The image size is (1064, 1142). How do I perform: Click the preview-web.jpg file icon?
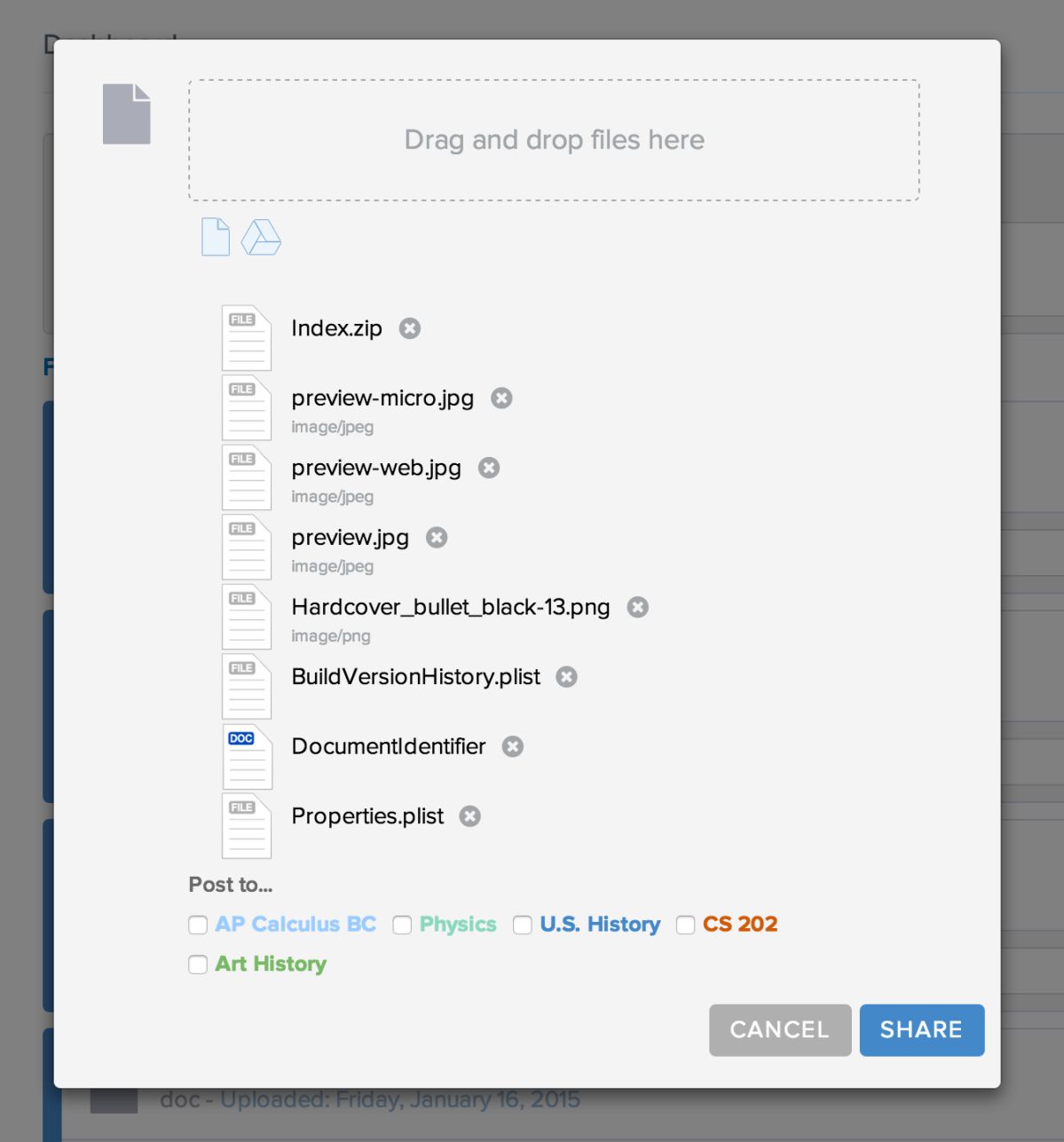coord(247,477)
